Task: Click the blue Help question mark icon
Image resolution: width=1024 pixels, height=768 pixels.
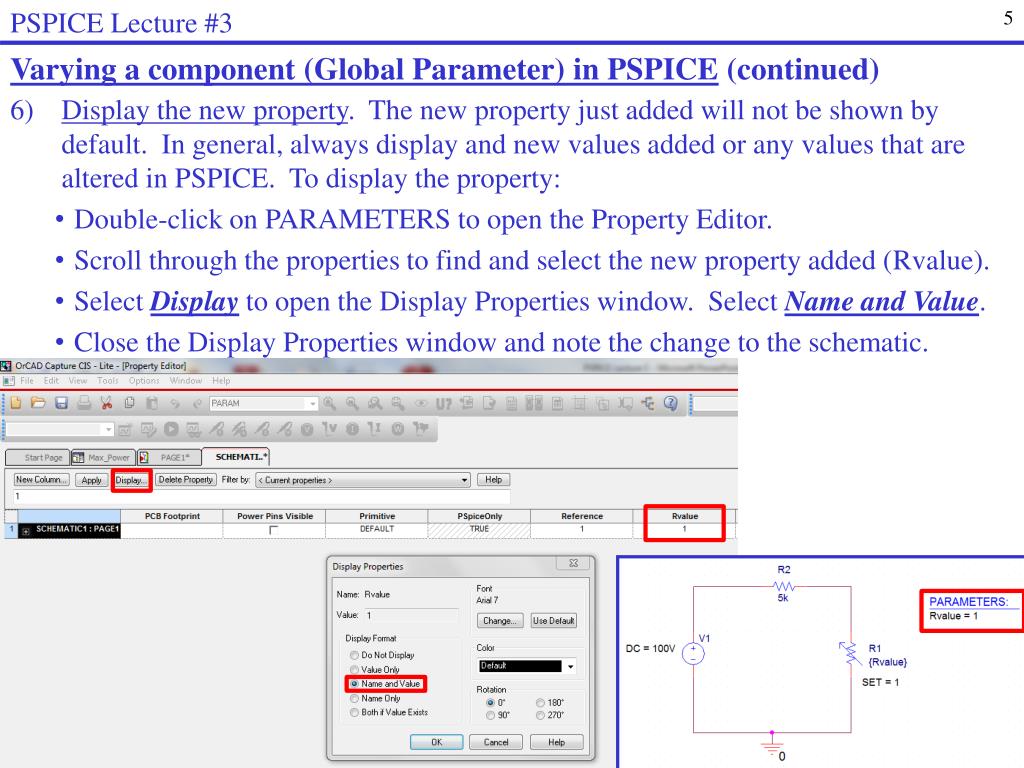Action: 671,404
